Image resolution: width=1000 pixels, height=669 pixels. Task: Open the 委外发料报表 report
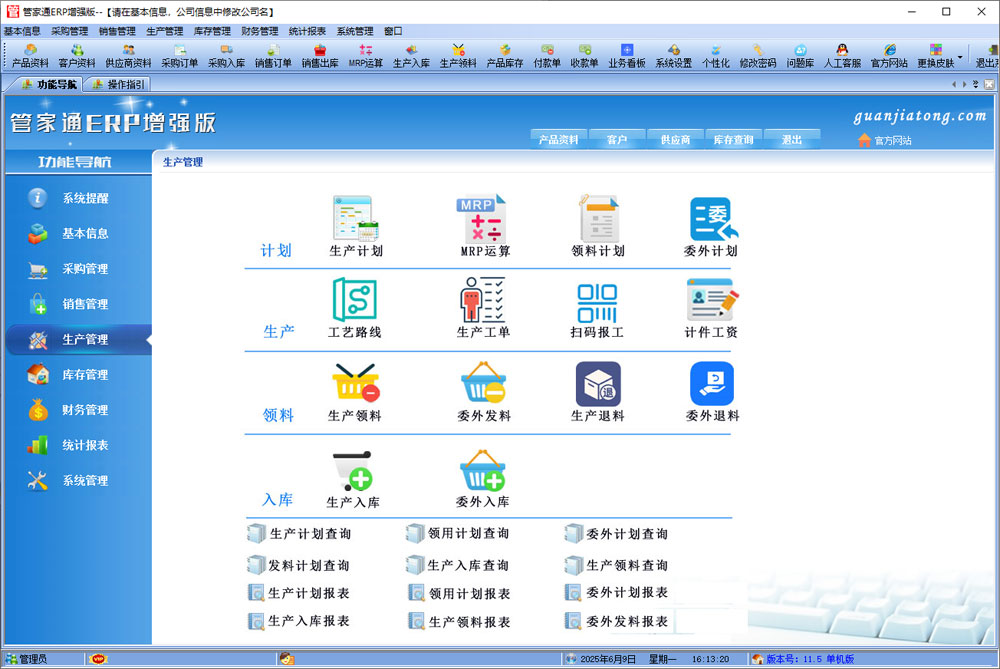626,621
